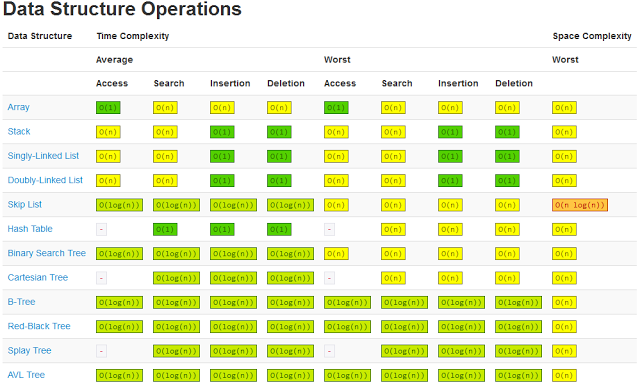This screenshot has height=392, width=640.
Task: Open the Splay Tree link
Action: [x=29, y=350]
